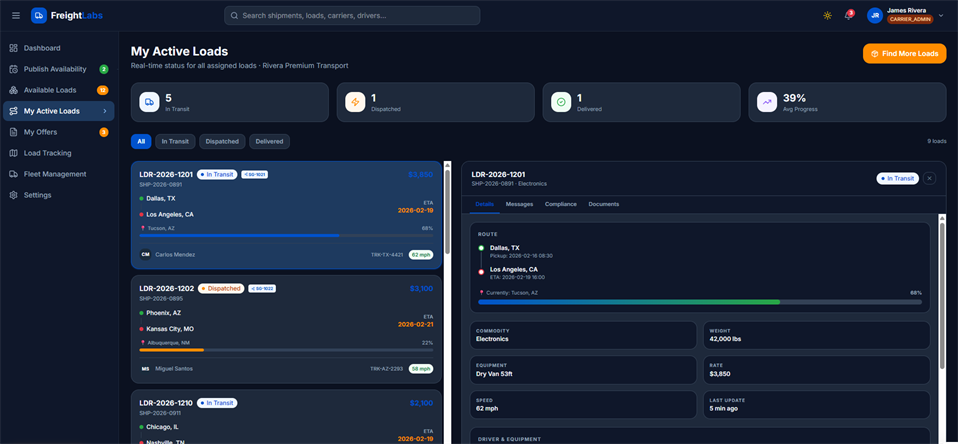This screenshot has height=444, width=958.
Task: Click the FreightLabs truck logo
Action: pyautogui.click(x=39, y=15)
